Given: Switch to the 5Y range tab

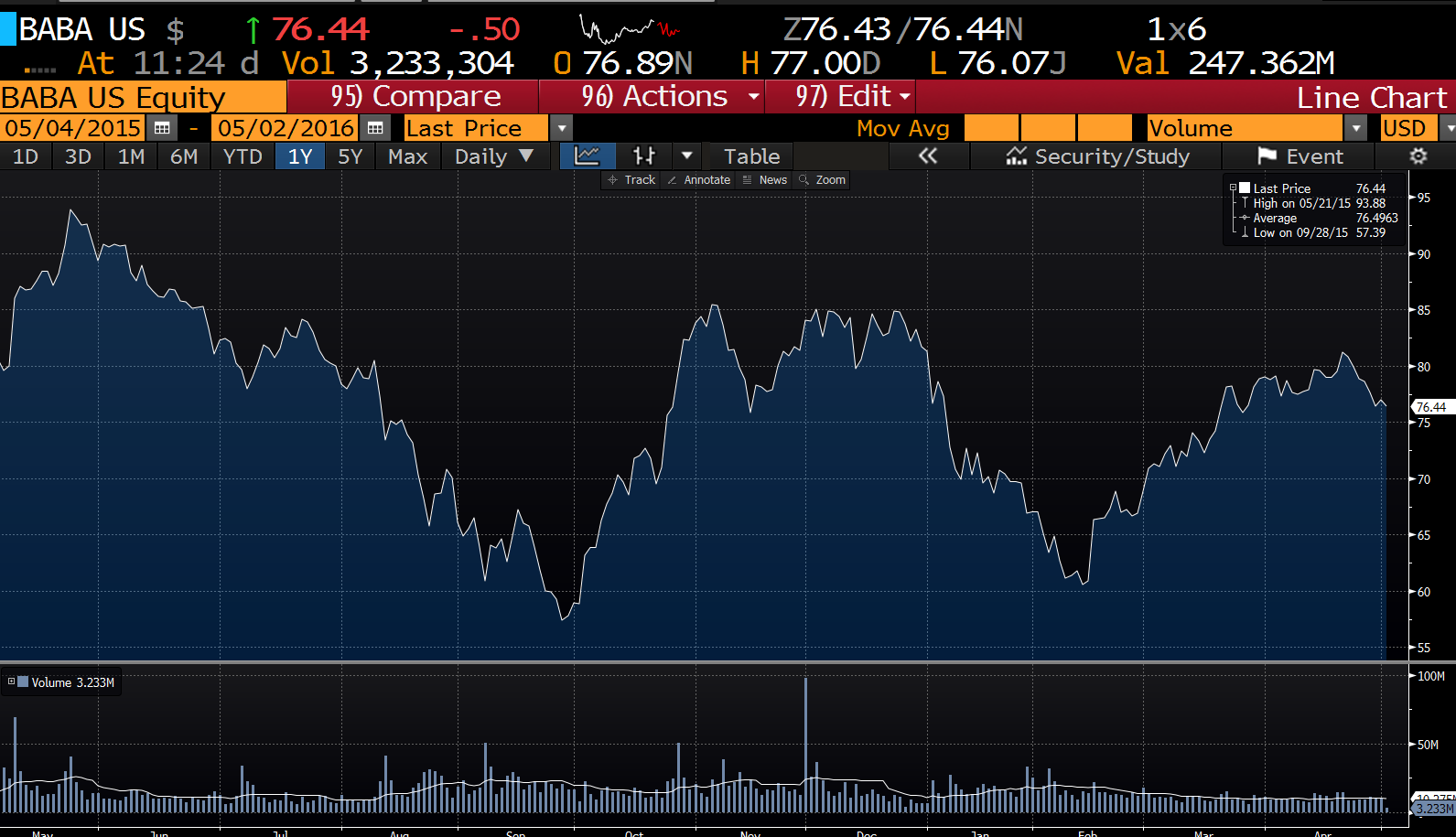Looking at the screenshot, I should [x=351, y=156].
